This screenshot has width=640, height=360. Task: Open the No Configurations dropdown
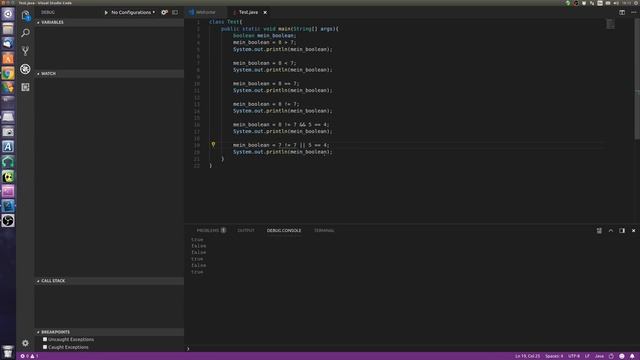133,12
